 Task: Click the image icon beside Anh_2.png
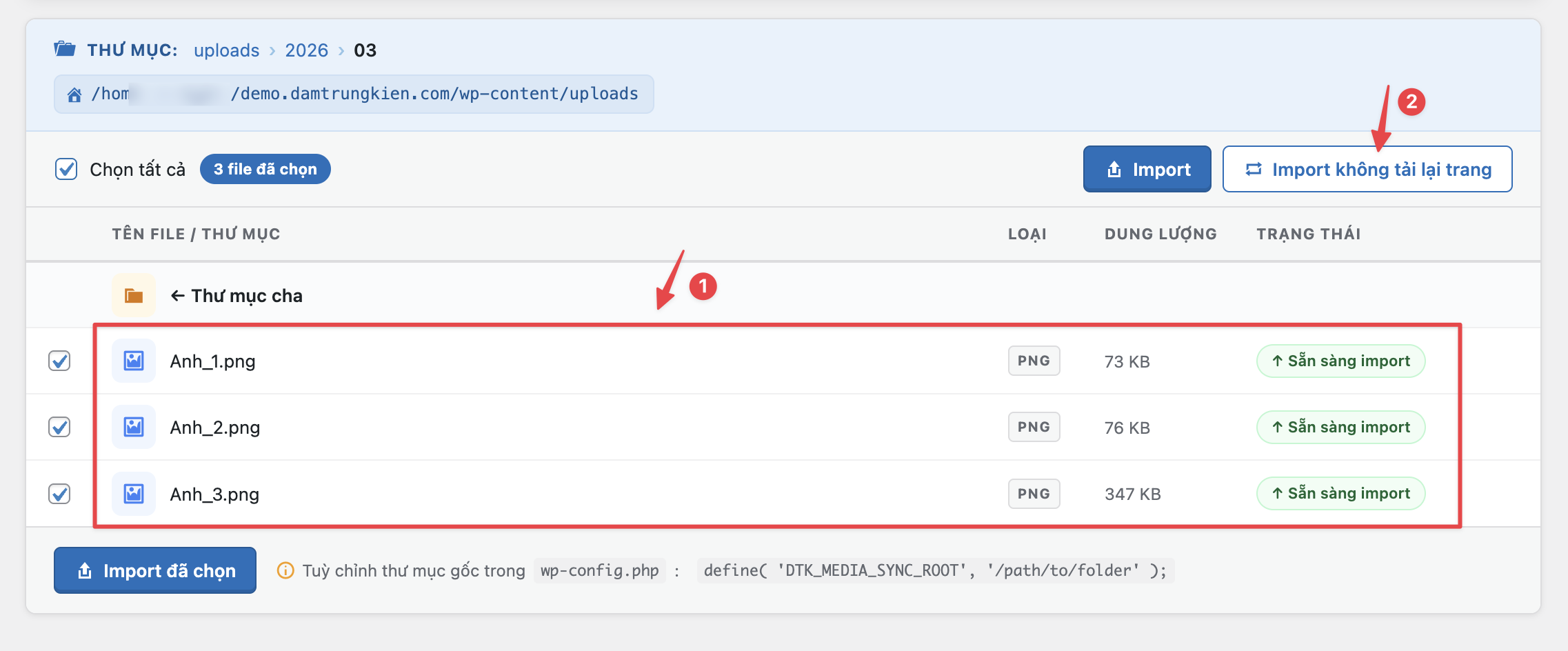(134, 427)
